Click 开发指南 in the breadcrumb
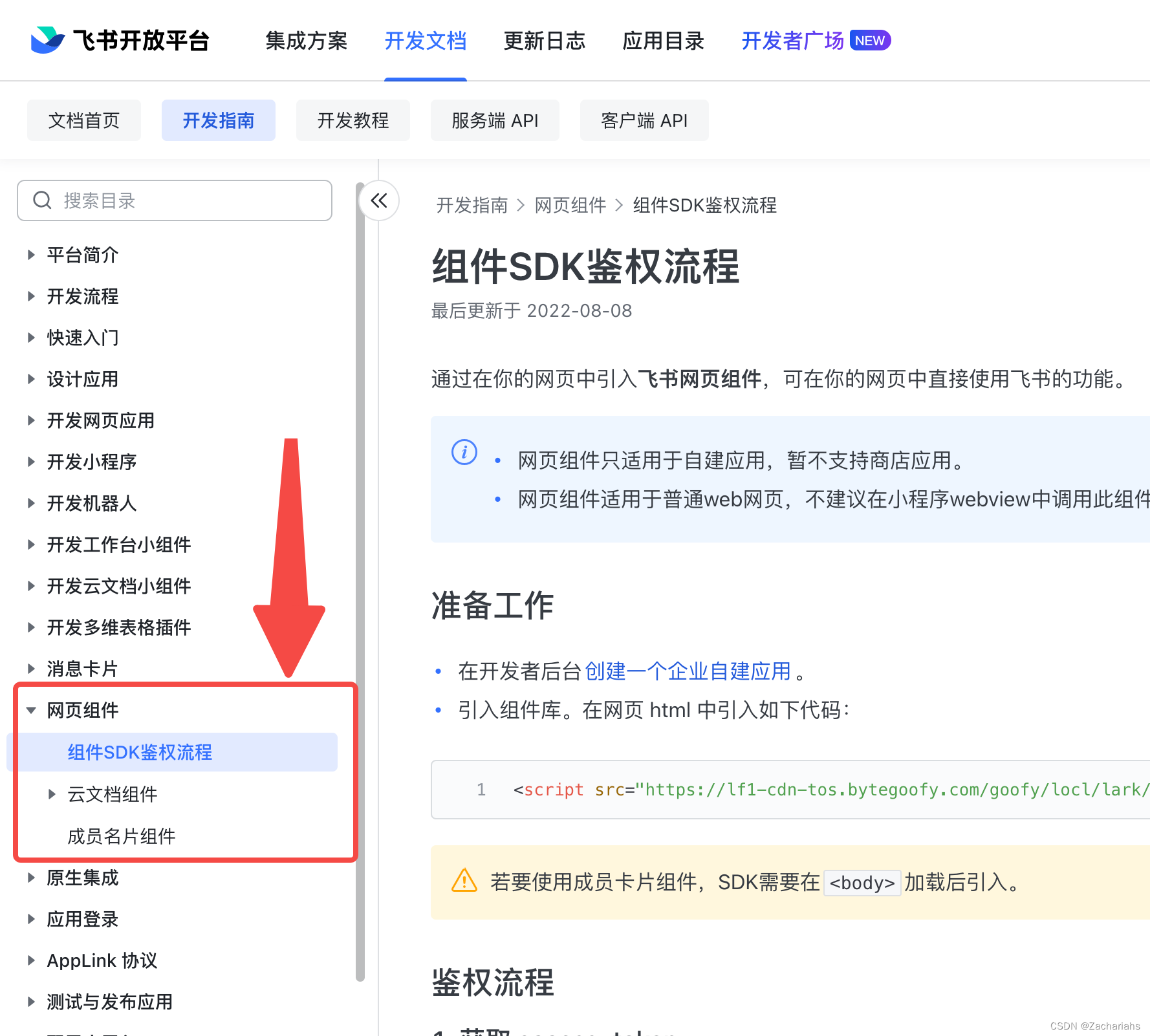Viewport: 1150px width, 1036px height. (472, 205)
